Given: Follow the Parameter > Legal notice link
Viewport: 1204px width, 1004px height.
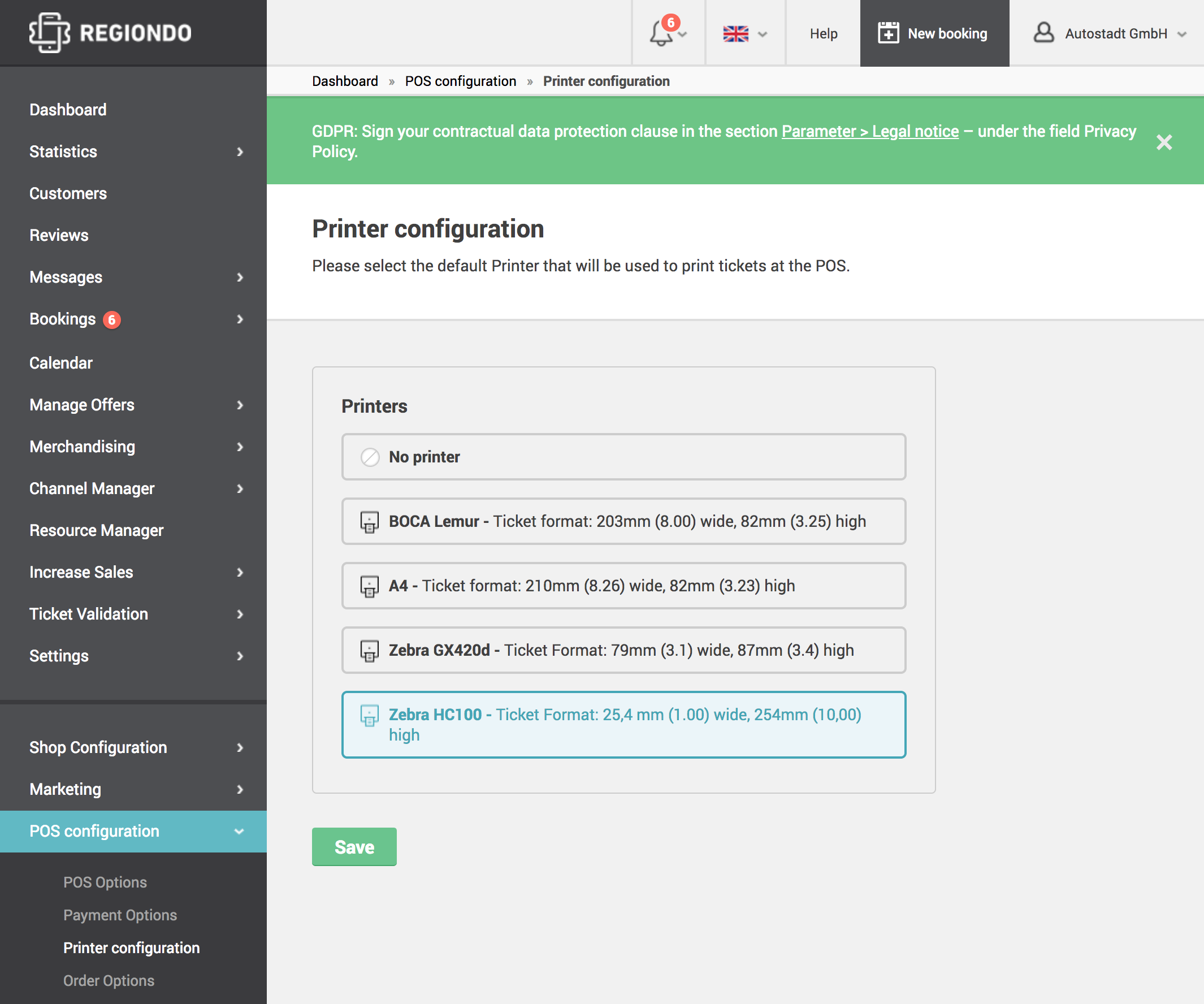Looking at the screenshot, I should 870,131.
